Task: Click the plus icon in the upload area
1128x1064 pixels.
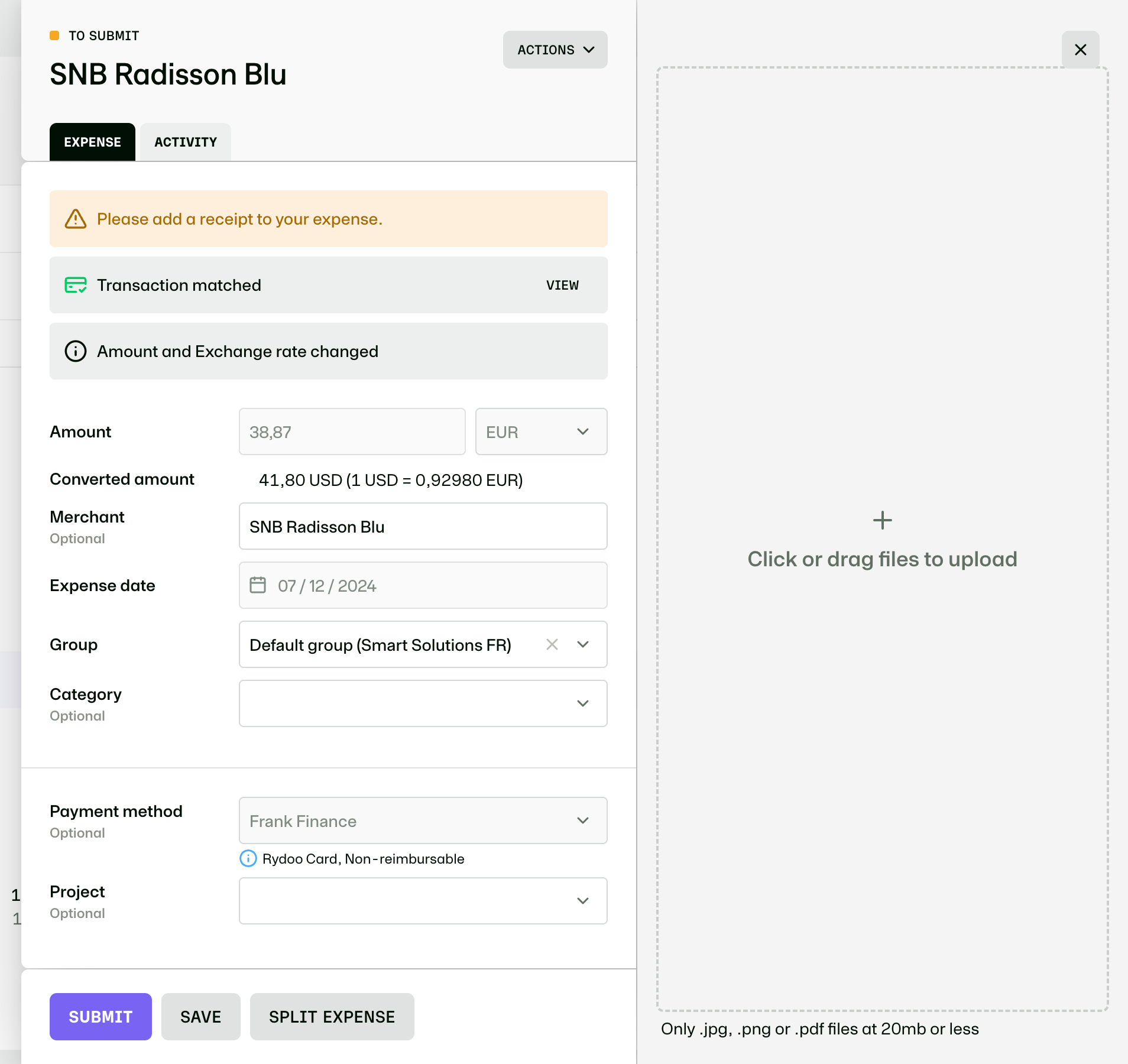Action: tap(882, 520)
